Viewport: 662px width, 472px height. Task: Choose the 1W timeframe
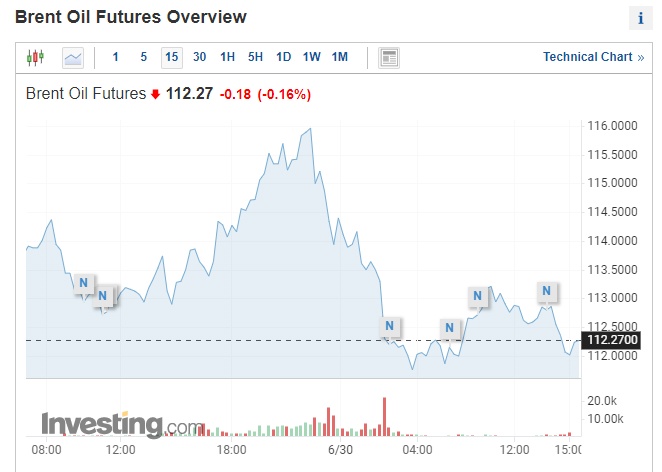(x=311, y=57)
